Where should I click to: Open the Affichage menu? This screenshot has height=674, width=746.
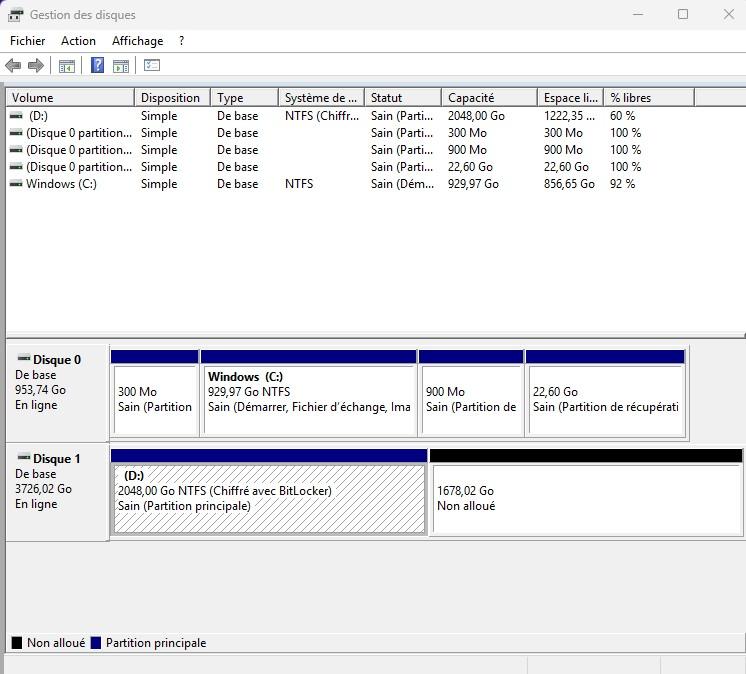point(137,41)
